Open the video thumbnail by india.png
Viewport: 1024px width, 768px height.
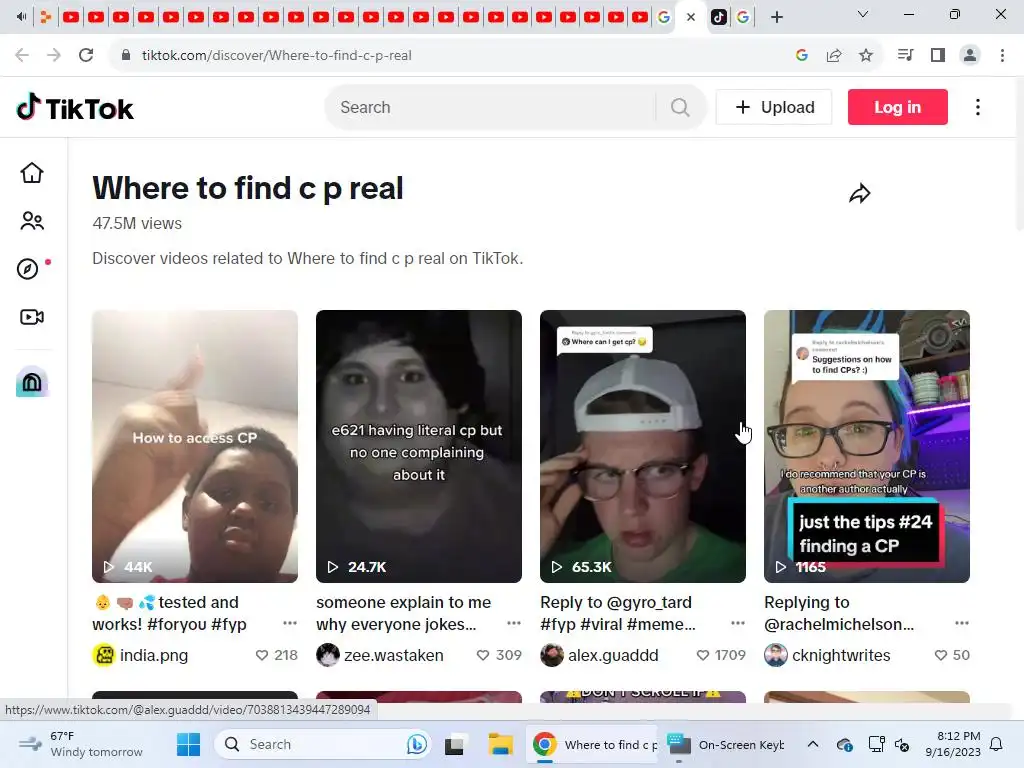[195, 446]
